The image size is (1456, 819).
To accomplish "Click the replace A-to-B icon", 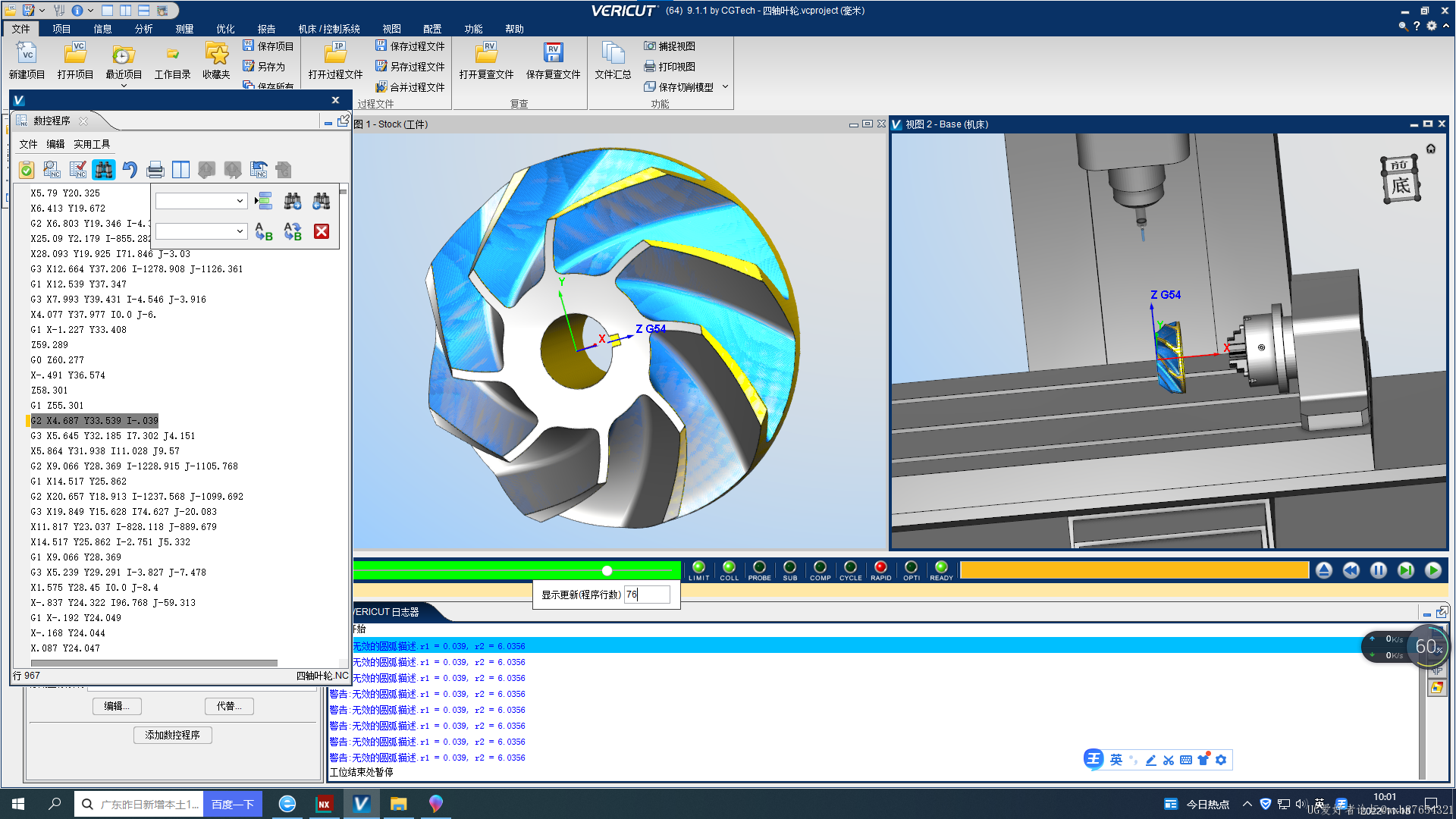I will pyautogui.click(x=264, y=231).
